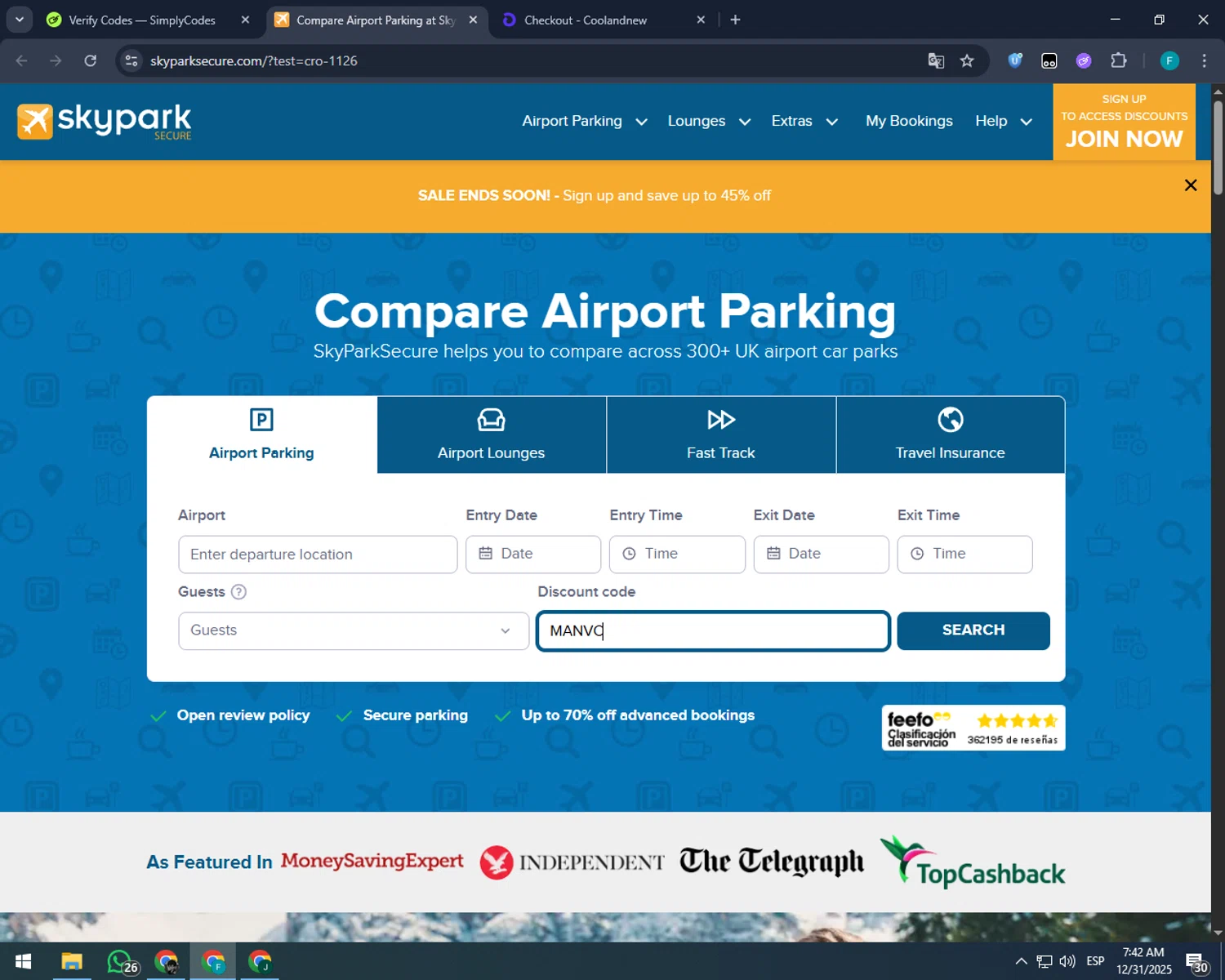Open Chrome with J profile in taskbar
This screenshot has width=1225, height=980.
tap(260, 961)
